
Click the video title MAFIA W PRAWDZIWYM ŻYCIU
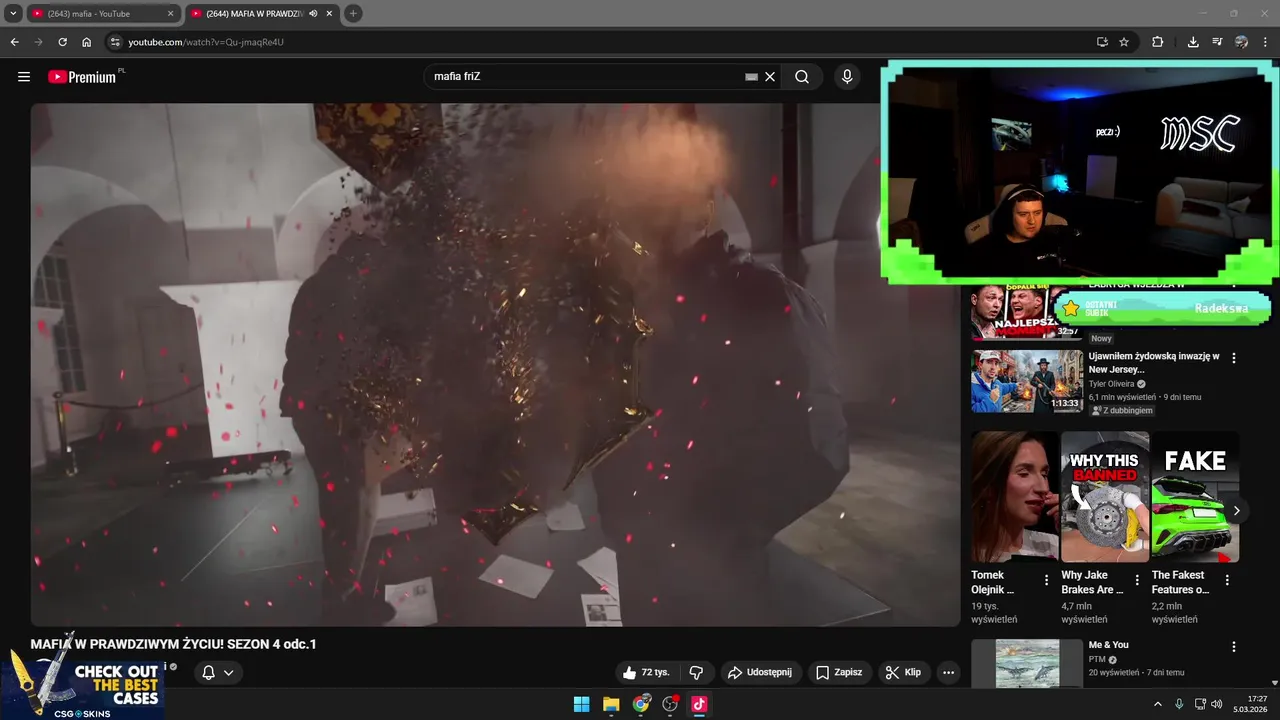point(173,644)
